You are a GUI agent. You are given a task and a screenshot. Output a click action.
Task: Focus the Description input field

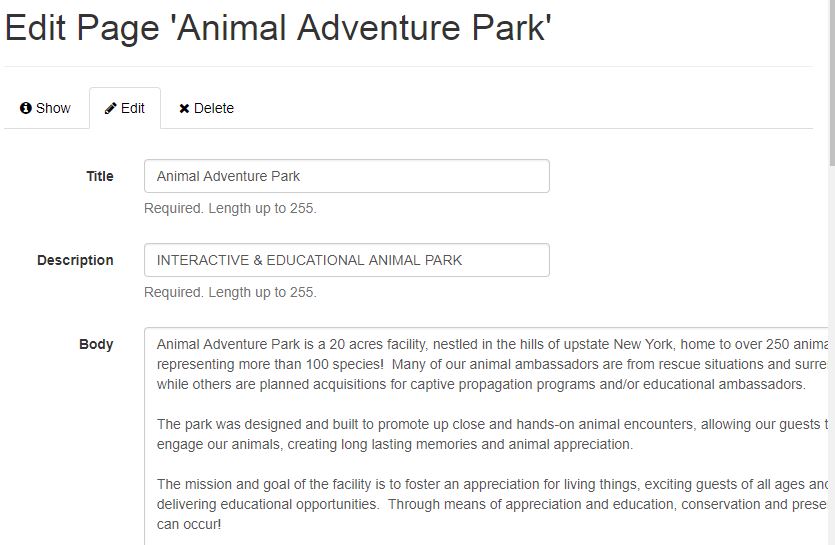(x=347, y=260)
